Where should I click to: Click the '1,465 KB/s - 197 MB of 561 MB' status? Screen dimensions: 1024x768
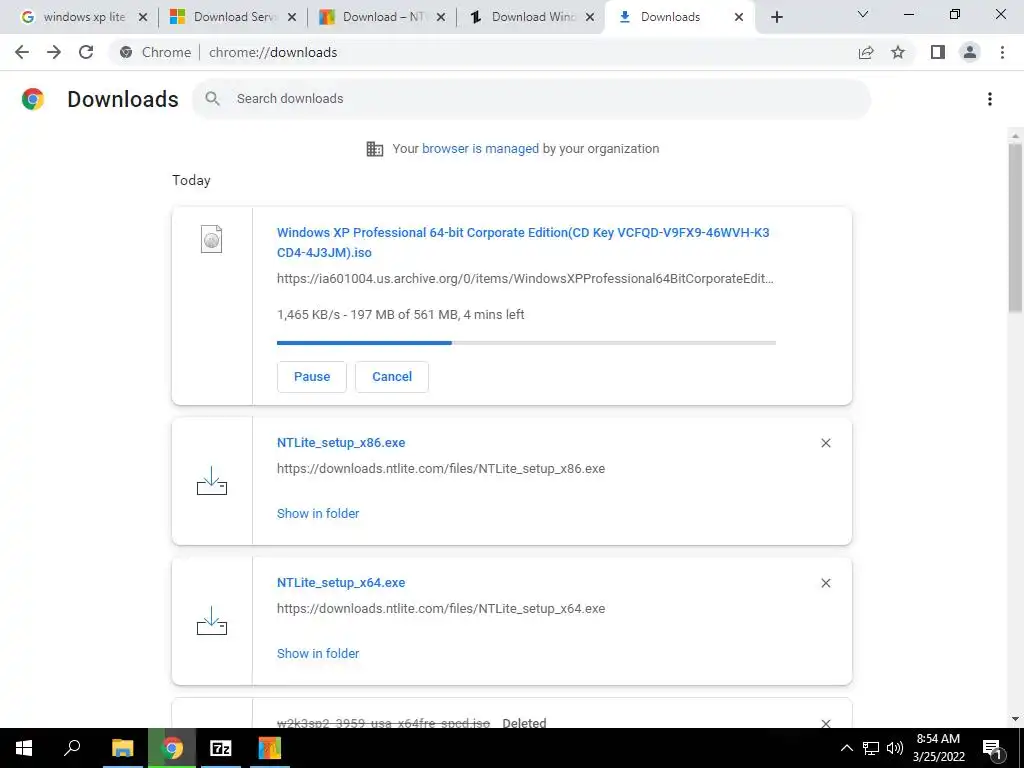click(x=400, y=315)
